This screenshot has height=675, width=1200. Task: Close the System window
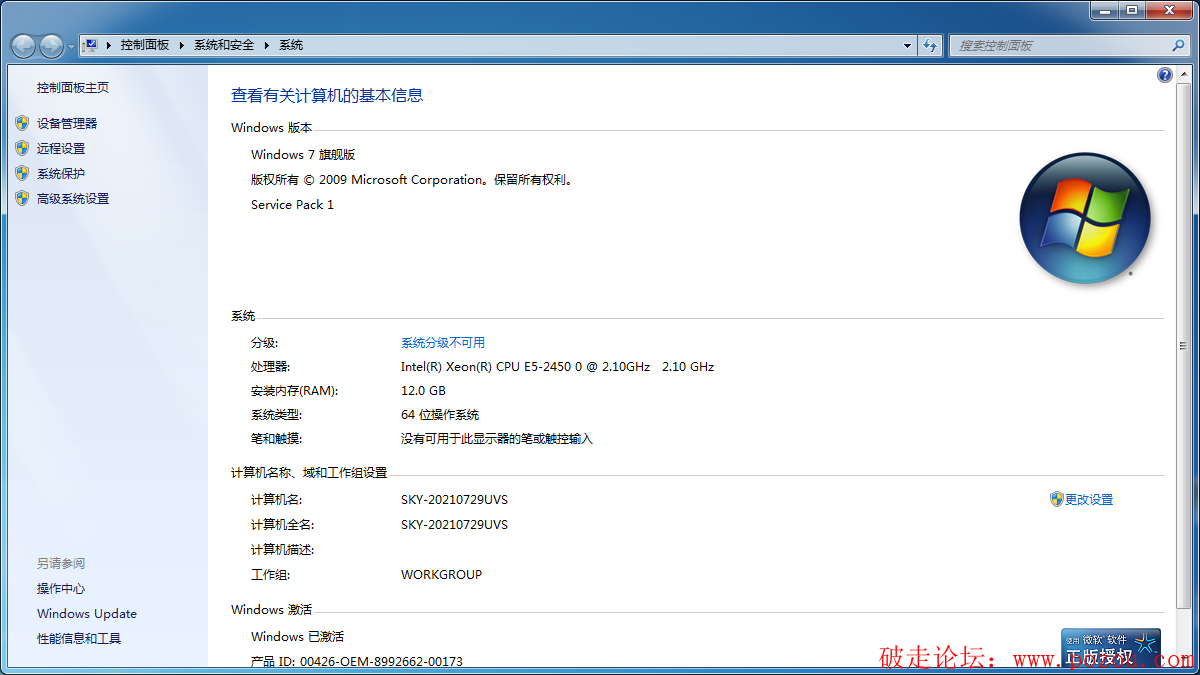(x=1168, y=9)
